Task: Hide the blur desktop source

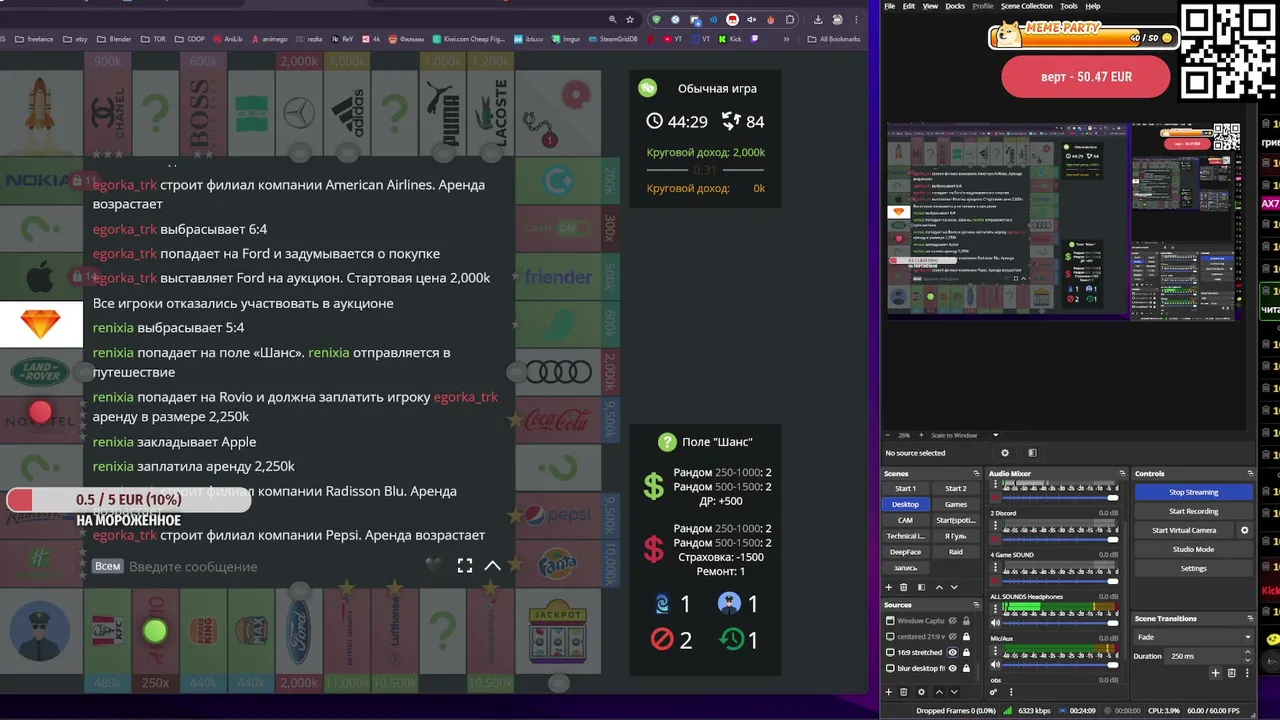Action: (953, 668)
